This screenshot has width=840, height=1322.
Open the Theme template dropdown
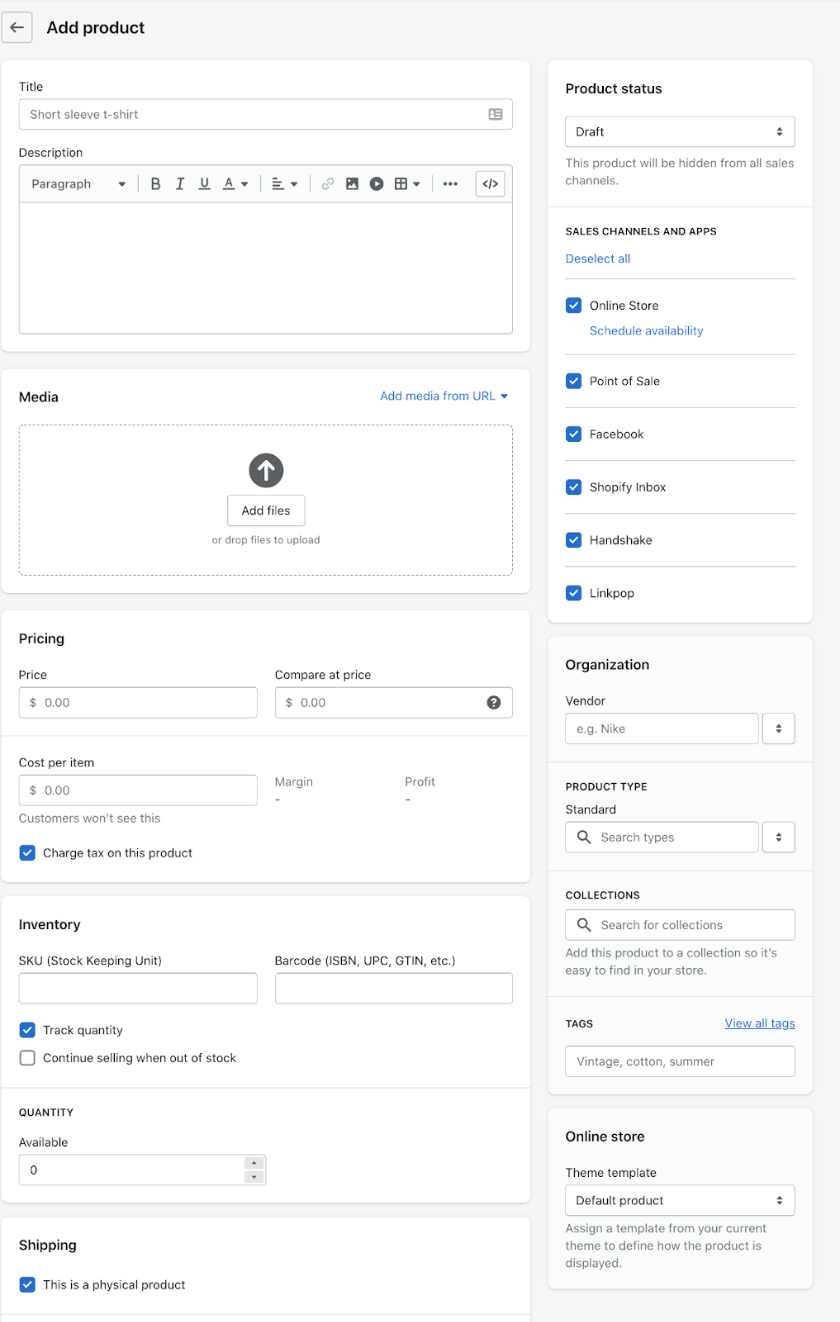tap(680, 1200)
